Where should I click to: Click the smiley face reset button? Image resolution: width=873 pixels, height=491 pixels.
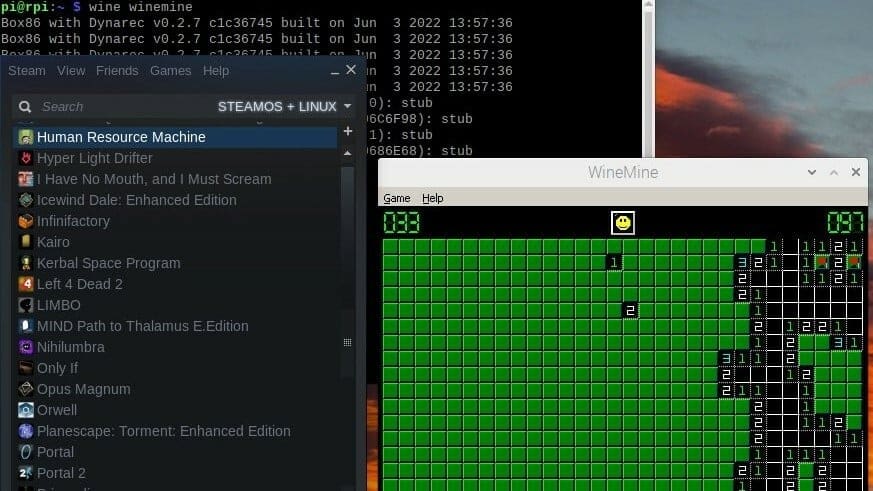click(x=623, y=222)
